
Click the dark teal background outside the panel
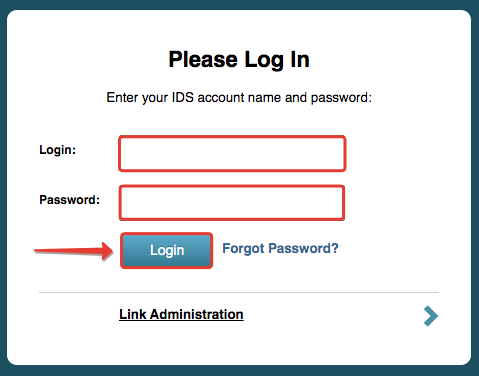(3, 187)
